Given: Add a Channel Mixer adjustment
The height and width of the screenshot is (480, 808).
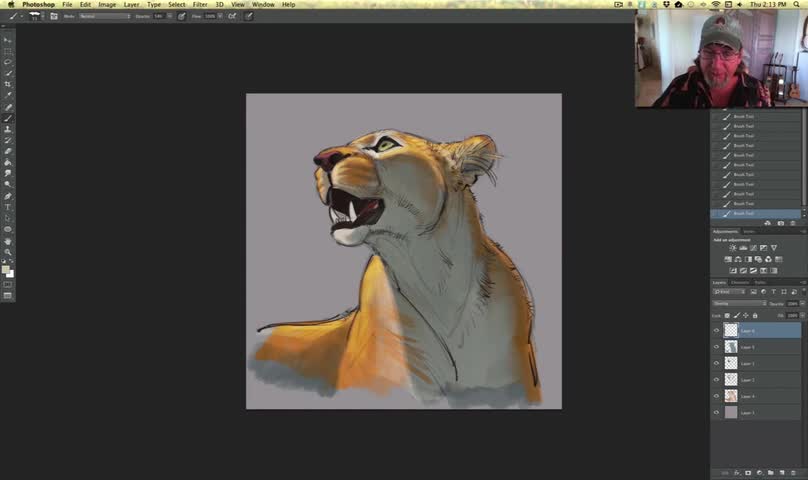Looking at the screenshot, I should [768, 259].
